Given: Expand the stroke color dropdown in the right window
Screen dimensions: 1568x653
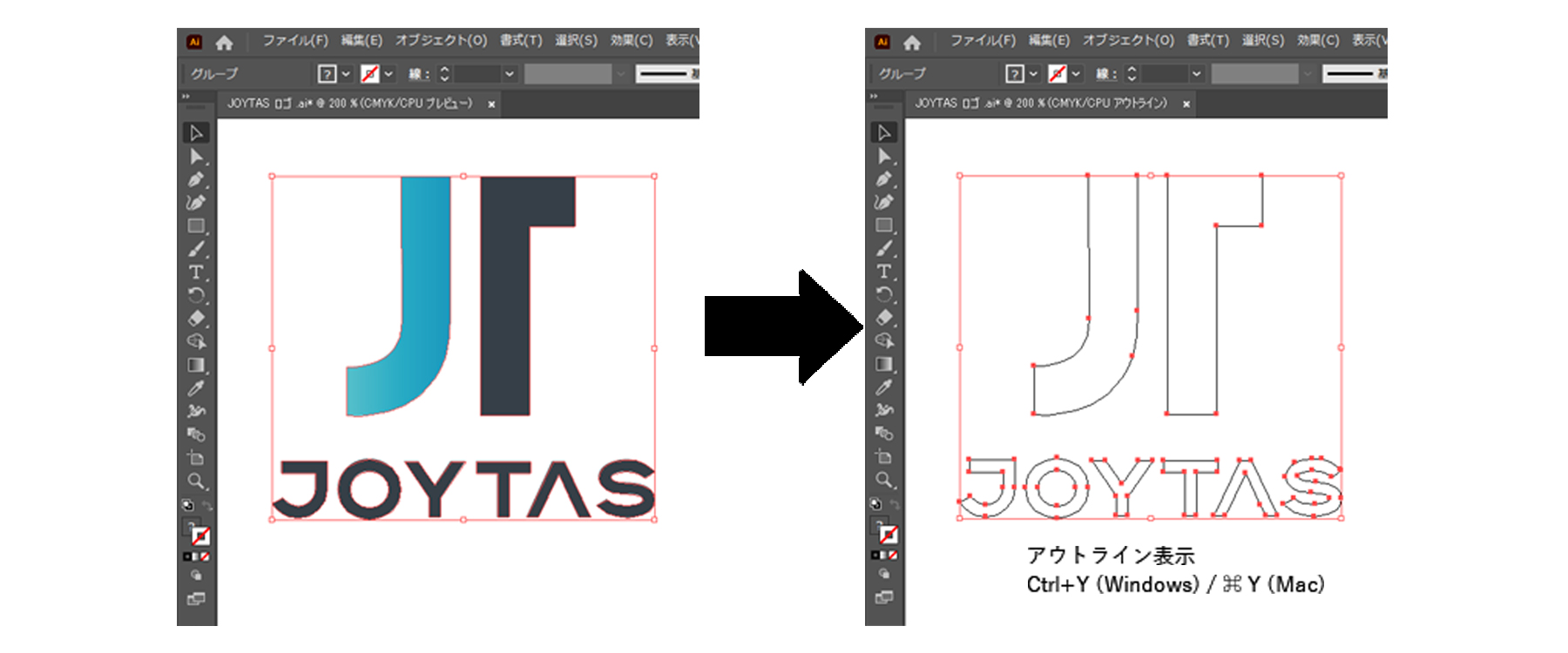Looking at the screenshot, I should (1076, 74).
